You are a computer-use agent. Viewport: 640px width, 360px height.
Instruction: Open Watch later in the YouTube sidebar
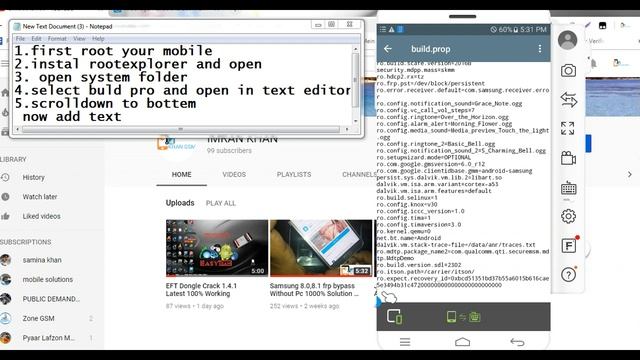(x=40, y=197)
